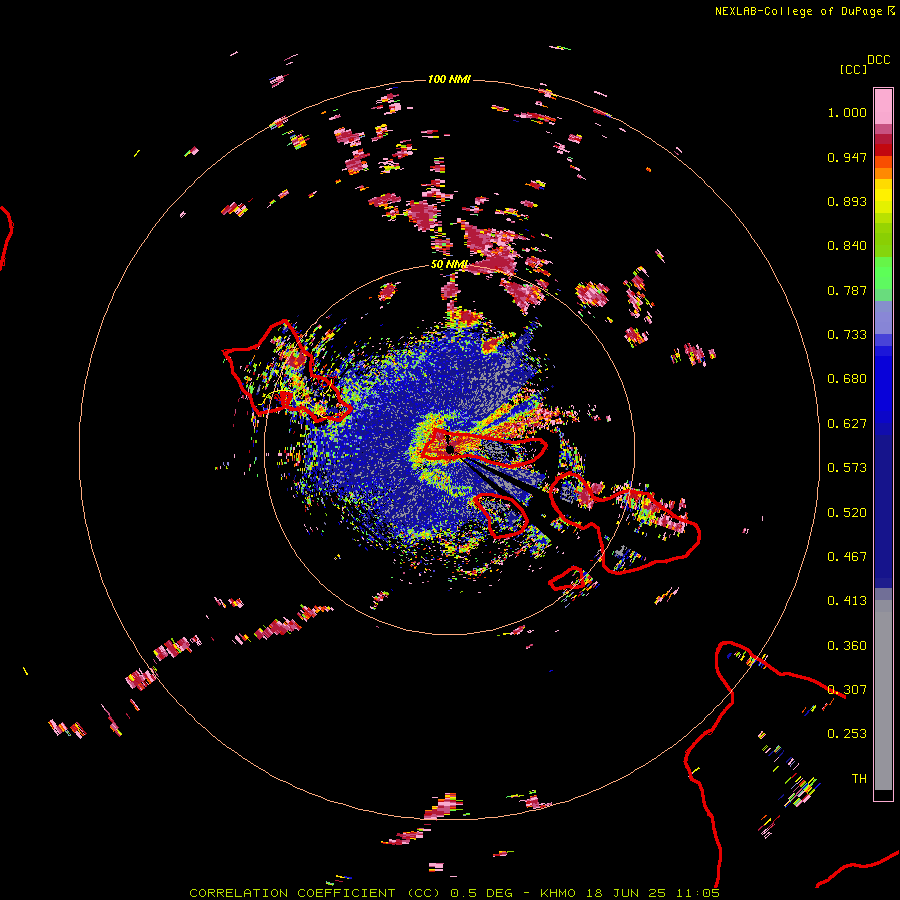Viewport: 900px width, 900px height.
Task: Pick the light pink top color bar segment
Action: pyautogui.click(x=883, y=106)
